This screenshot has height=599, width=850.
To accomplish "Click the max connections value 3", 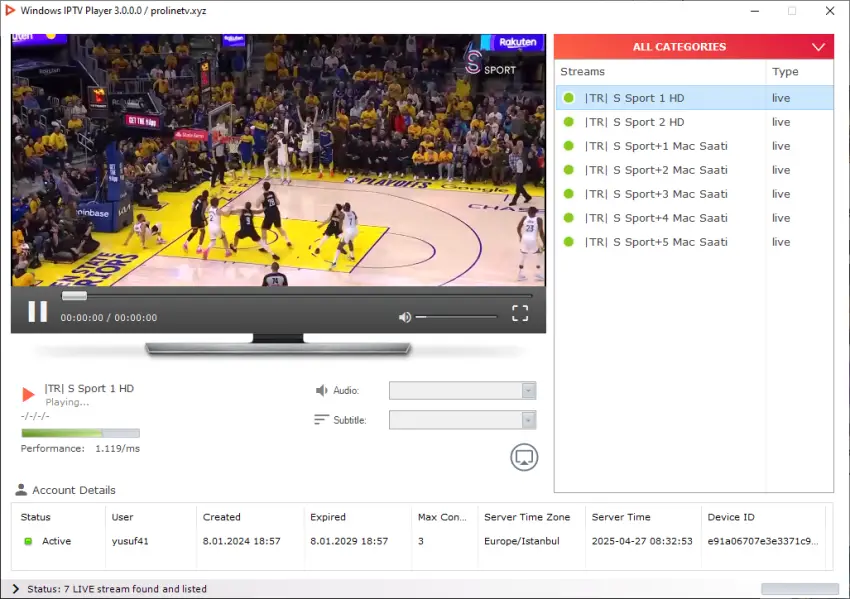I will [x=421, y=541].
